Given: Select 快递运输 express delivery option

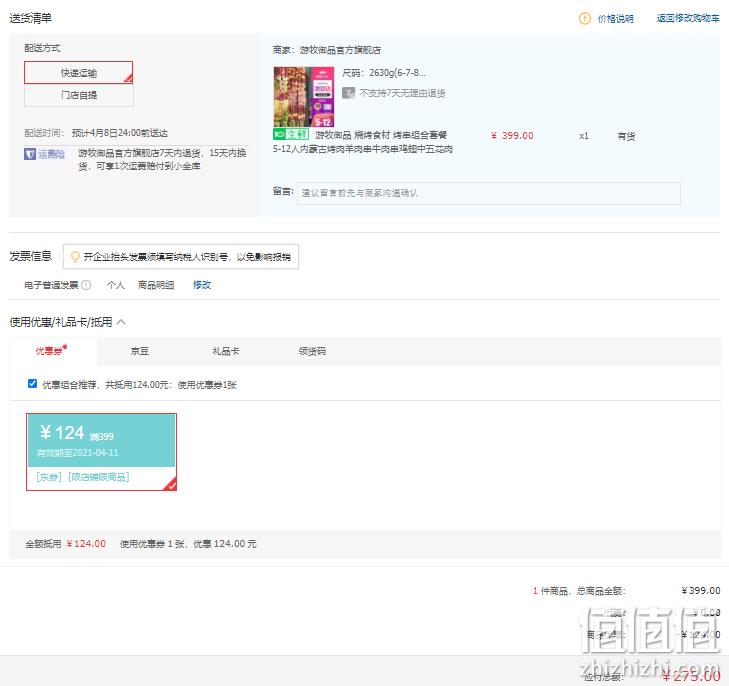Looking at the screenshot, I should coord(79,73).
